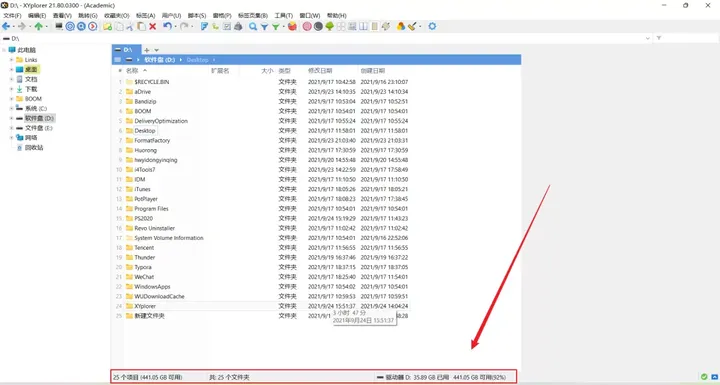The width and height of the screenshot is (720, 385).
Task: Expand the 系统 (C:) tree node
Action: (x=11, y=108)
